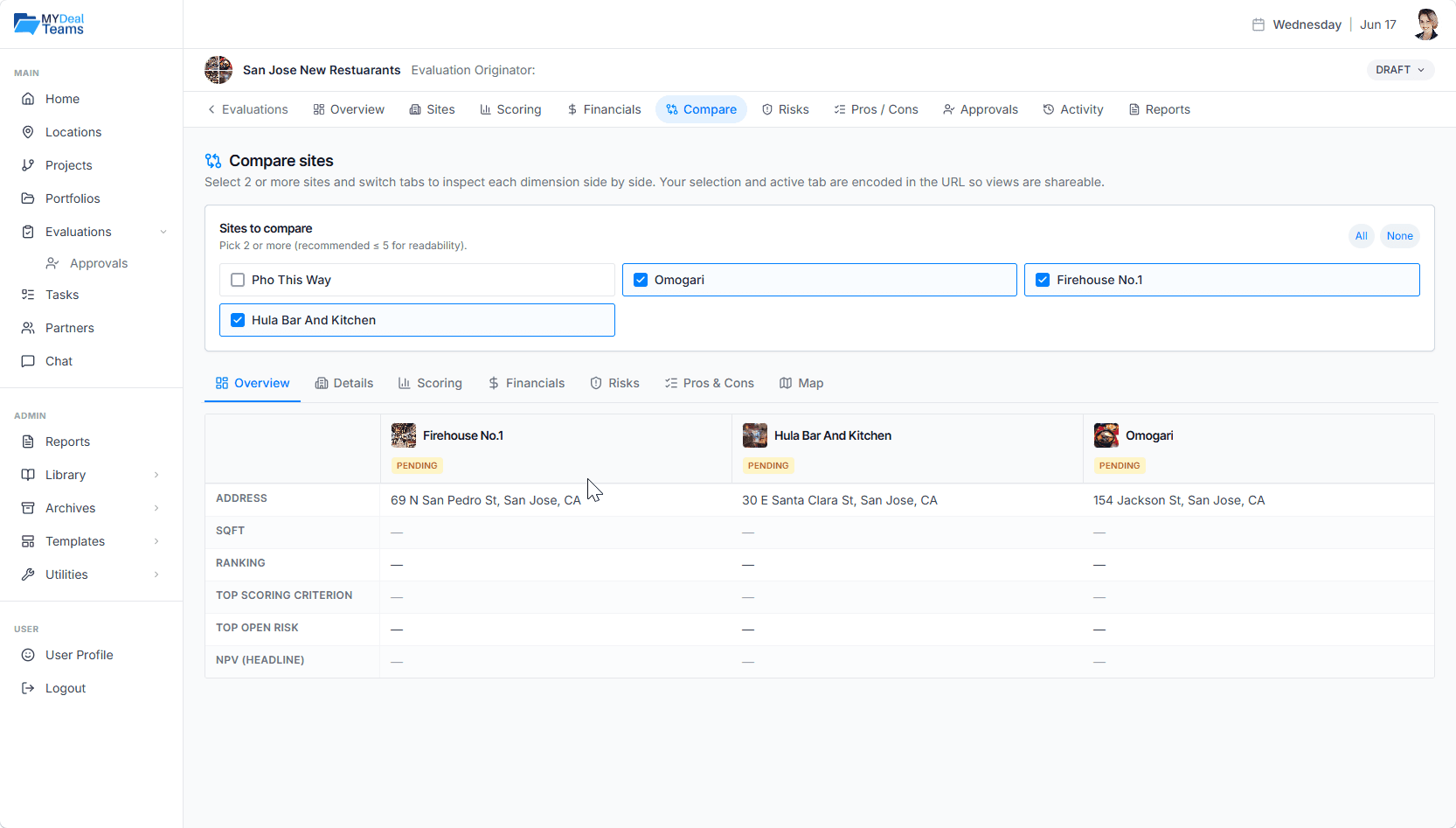1456x828 pixels.
Task: Click the admin Reports document icon
Action: [28, 442]
